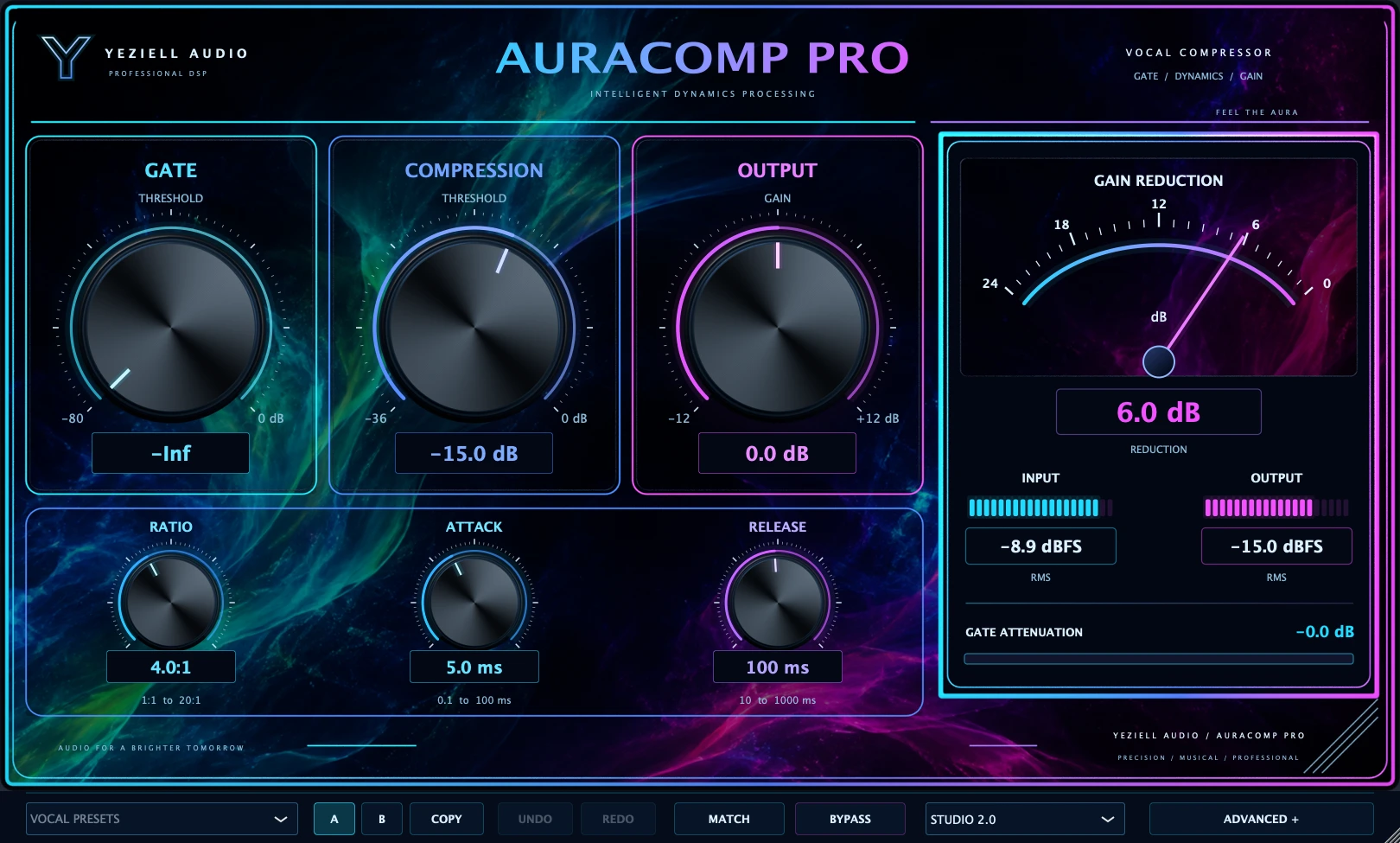Click the 1:1 to 20:1 range label

click(x=171, y=700)
